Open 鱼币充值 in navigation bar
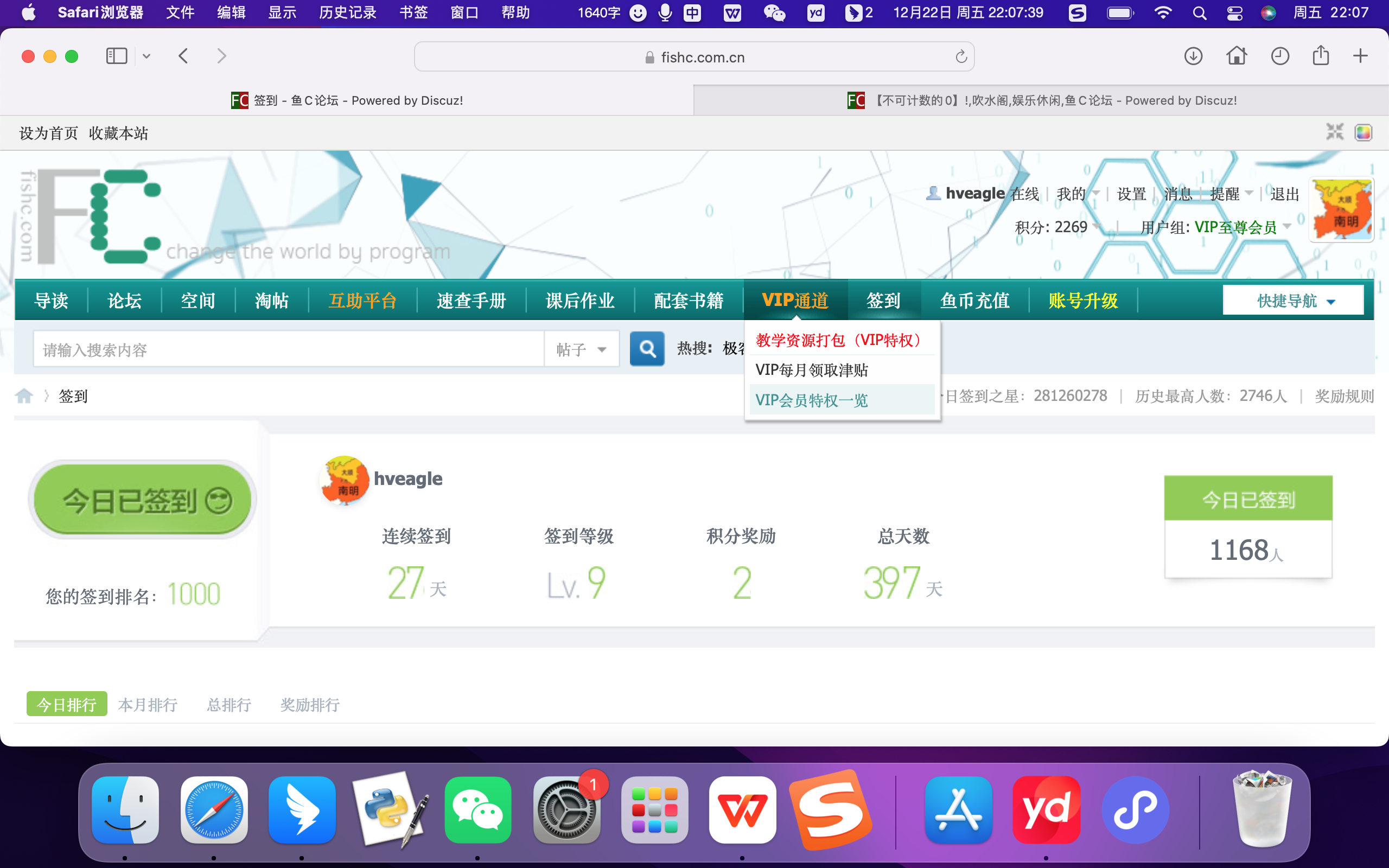 pyautogui.click(x=974, y=300)
